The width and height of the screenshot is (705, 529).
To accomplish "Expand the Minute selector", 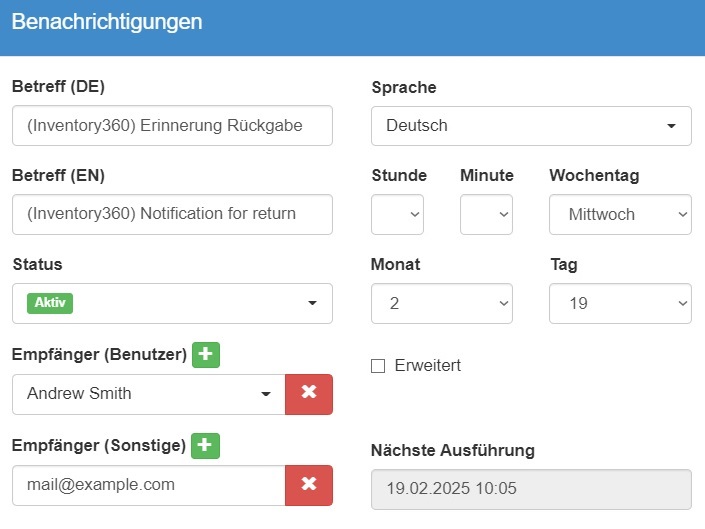I will pyautogui.click(x=486, y=215).
